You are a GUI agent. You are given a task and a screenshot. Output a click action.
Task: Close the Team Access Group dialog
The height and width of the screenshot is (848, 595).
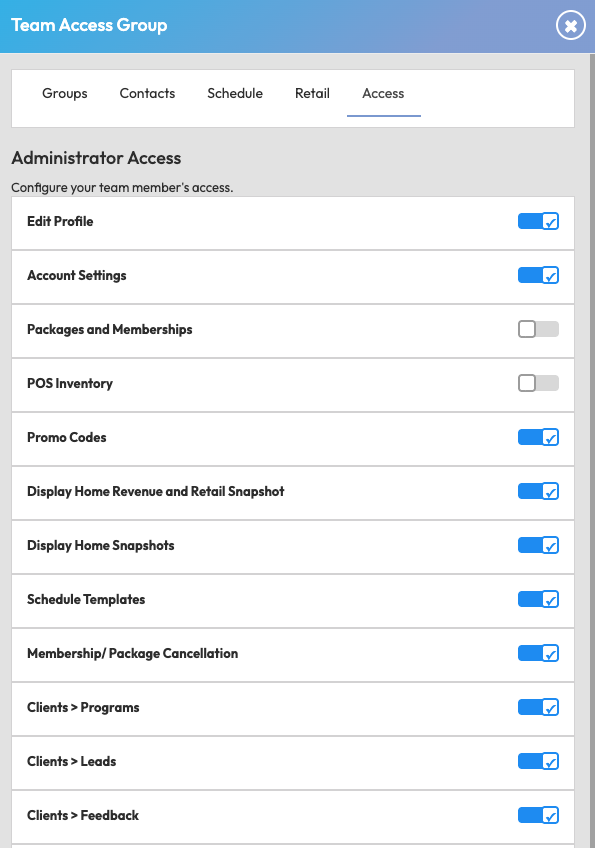(x=571, y=25)
